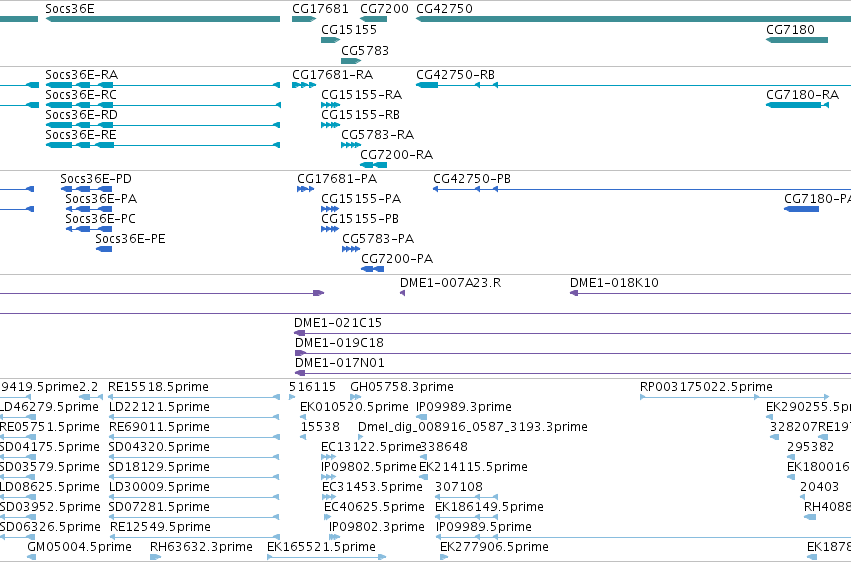Click the CG17681 gene label
The height and width of the screenshot is (562, 851).
click(320, 9)
